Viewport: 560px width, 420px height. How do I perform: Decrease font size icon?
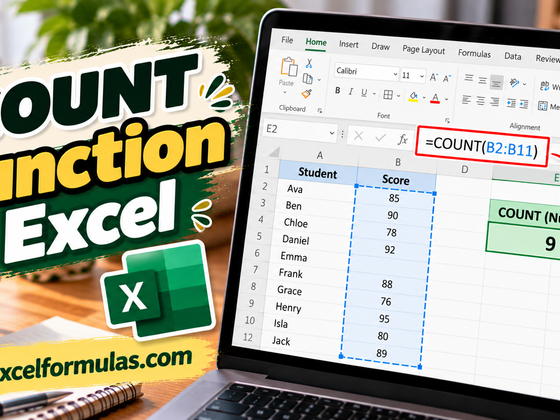pos(447,78)
